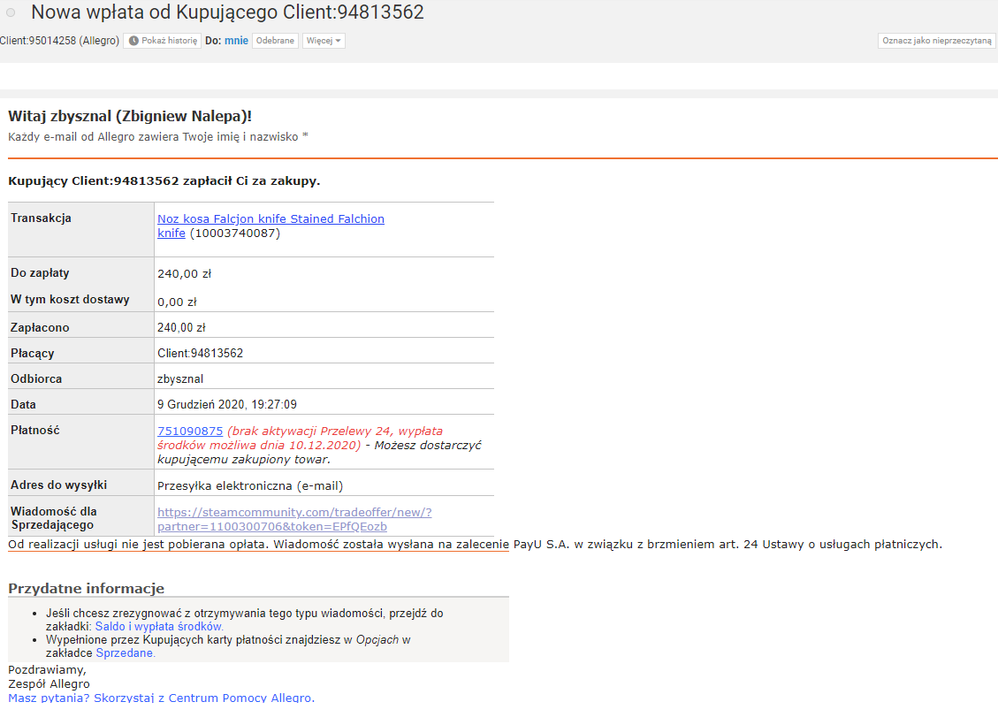Click the Odebrane folder label

[x=275, y=41]
